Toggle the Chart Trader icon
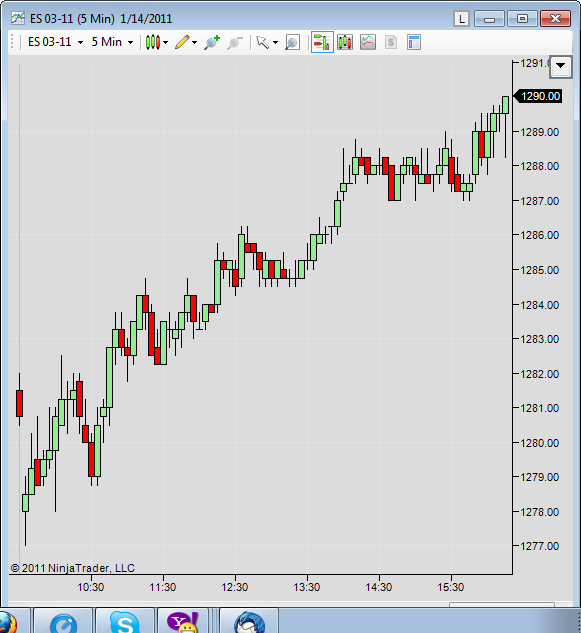The width and height of the screenshot is (581, 633). click(322, 42)
